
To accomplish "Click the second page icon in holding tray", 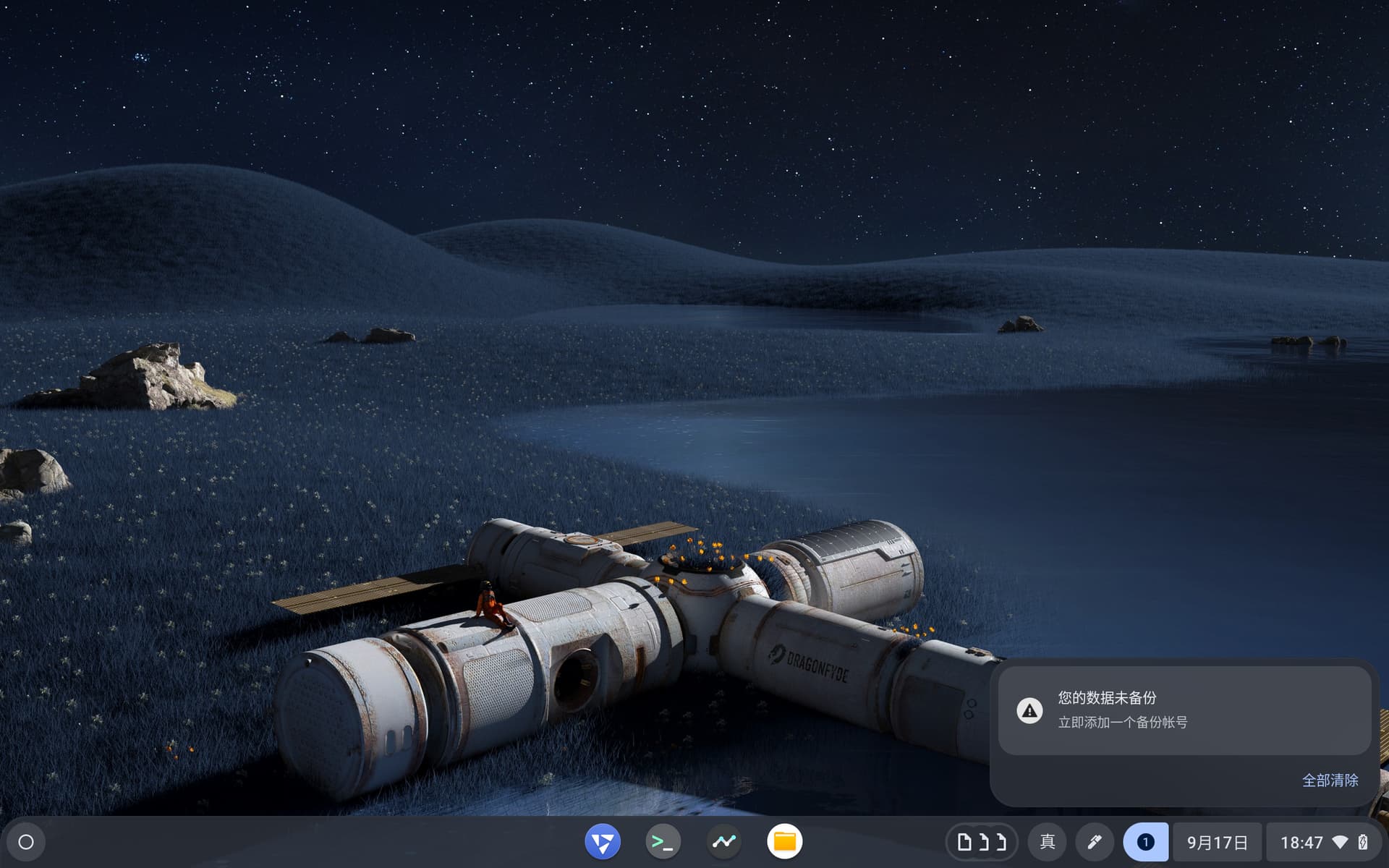I will click(983, 842).
